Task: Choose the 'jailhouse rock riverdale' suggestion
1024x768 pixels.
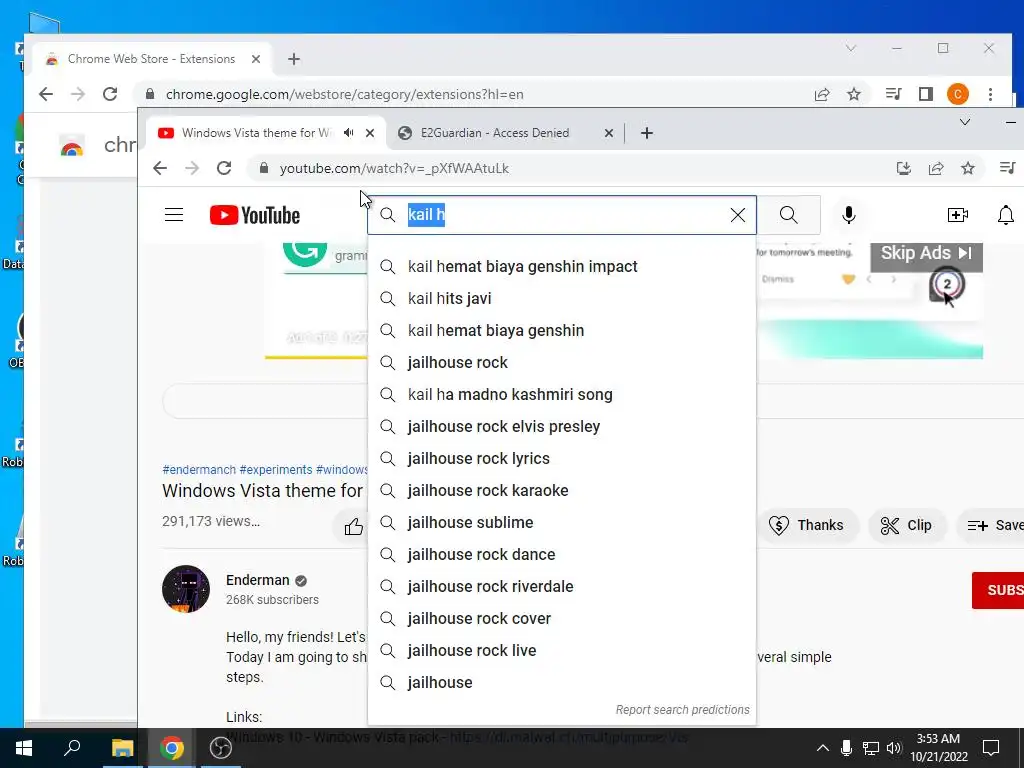Action: coord(562,586)
